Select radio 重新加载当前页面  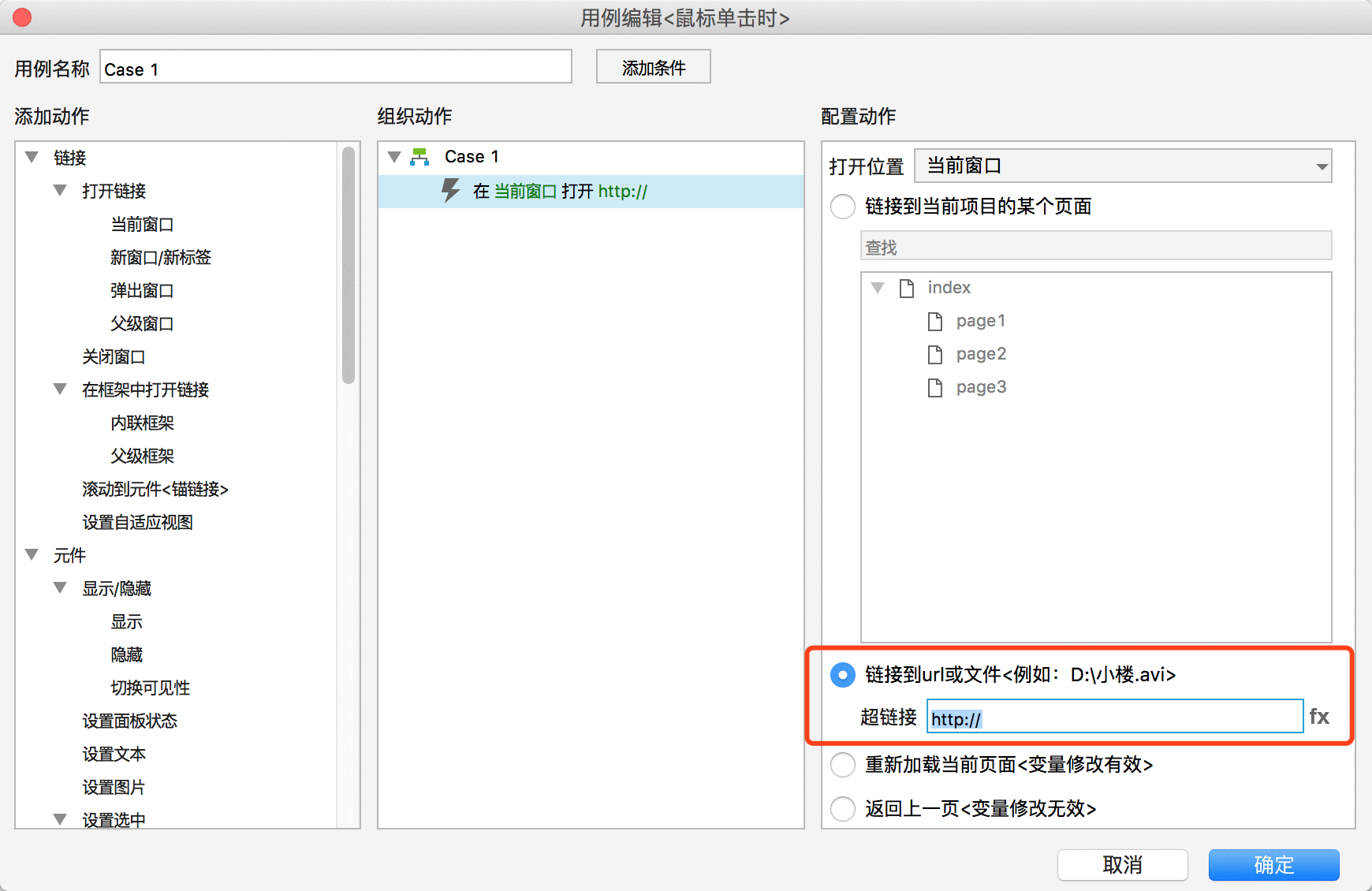click(x=843, y=765)
